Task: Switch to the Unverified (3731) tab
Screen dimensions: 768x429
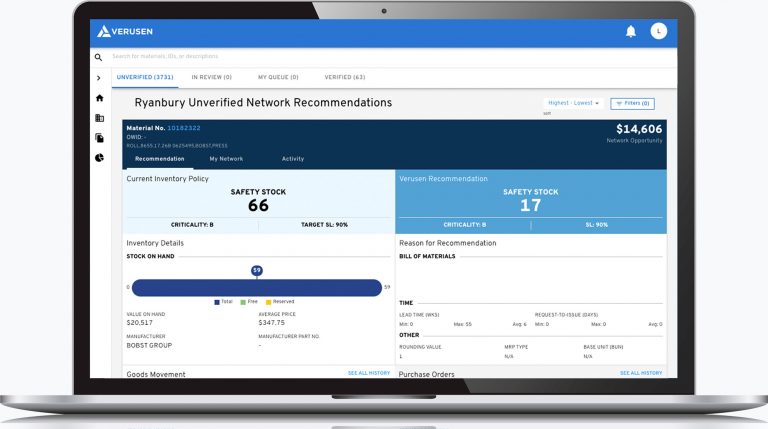Action: (x=145, y=77)
